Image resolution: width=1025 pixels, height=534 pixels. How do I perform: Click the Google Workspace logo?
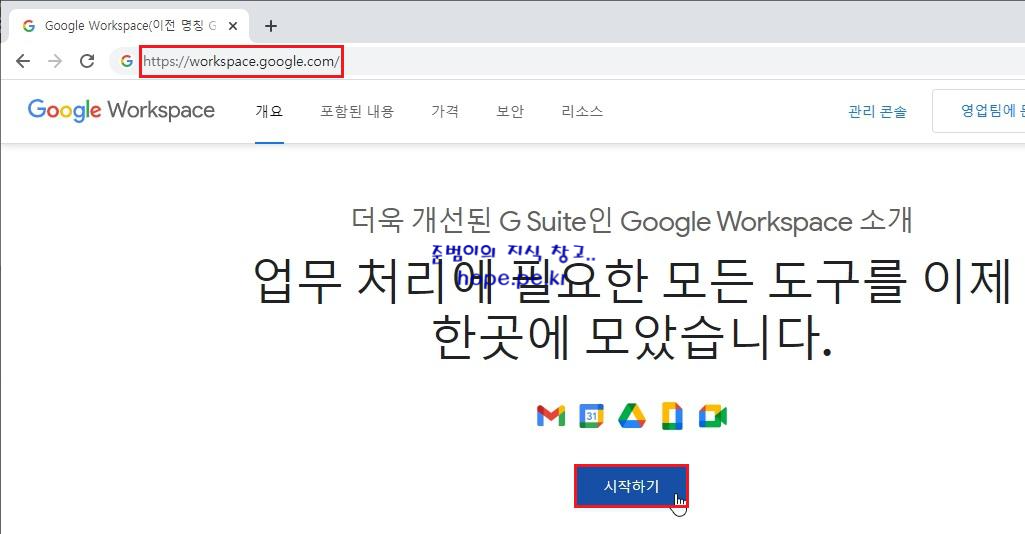point(121,110)
